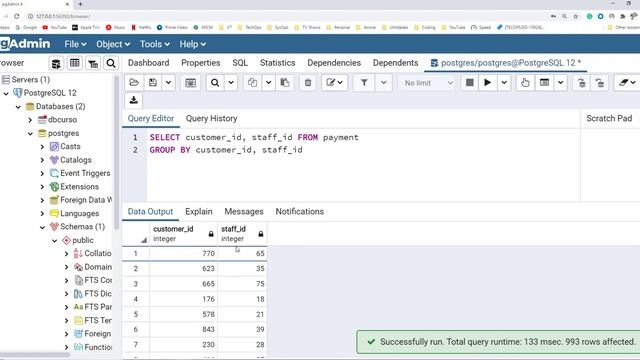
Task: Expand the Casts tree node
Action: (x=42, y=147)
